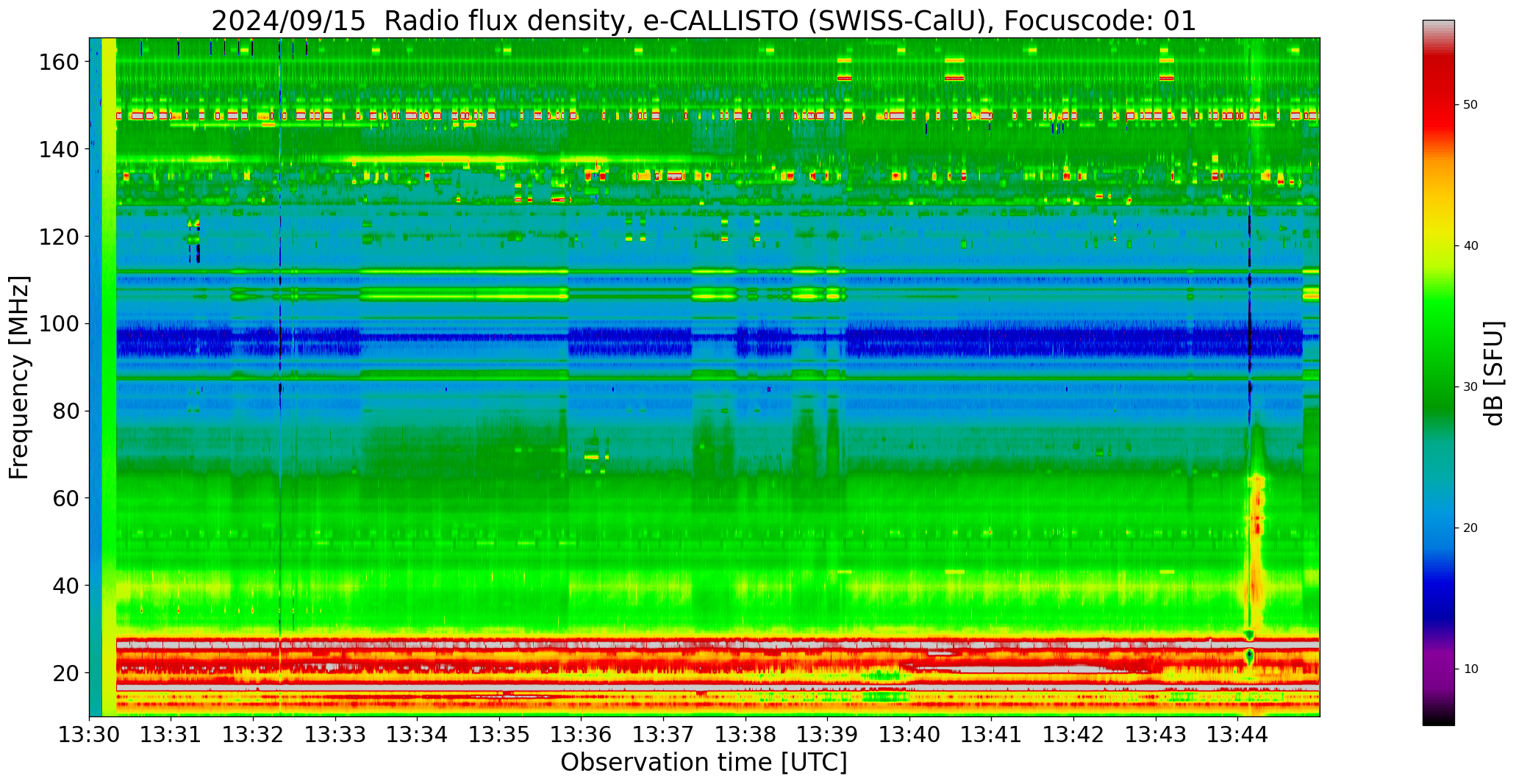Click the 100 frequency tick label
The height and width of the screenshot is (784, 1516).
(x=60, y=323)
